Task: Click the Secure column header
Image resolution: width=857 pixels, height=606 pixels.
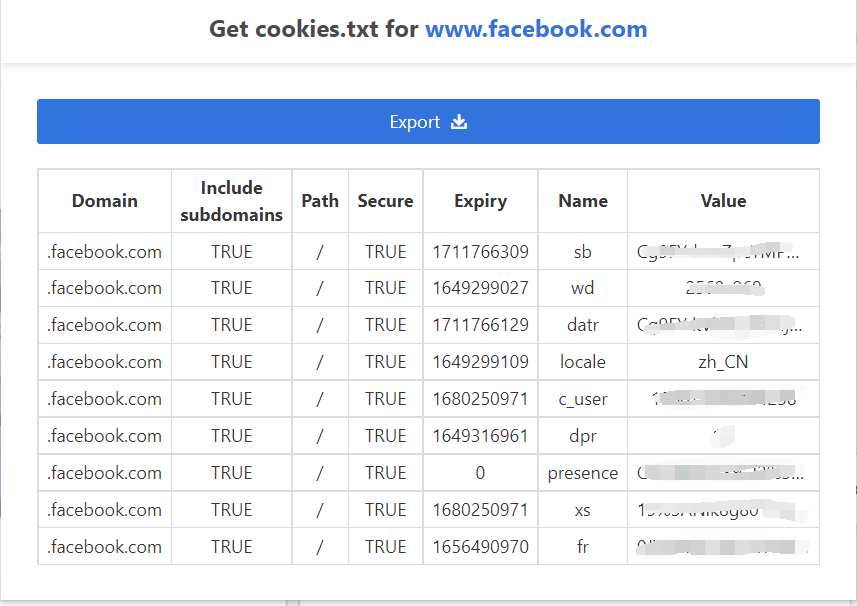Action: tap(385, 201)
